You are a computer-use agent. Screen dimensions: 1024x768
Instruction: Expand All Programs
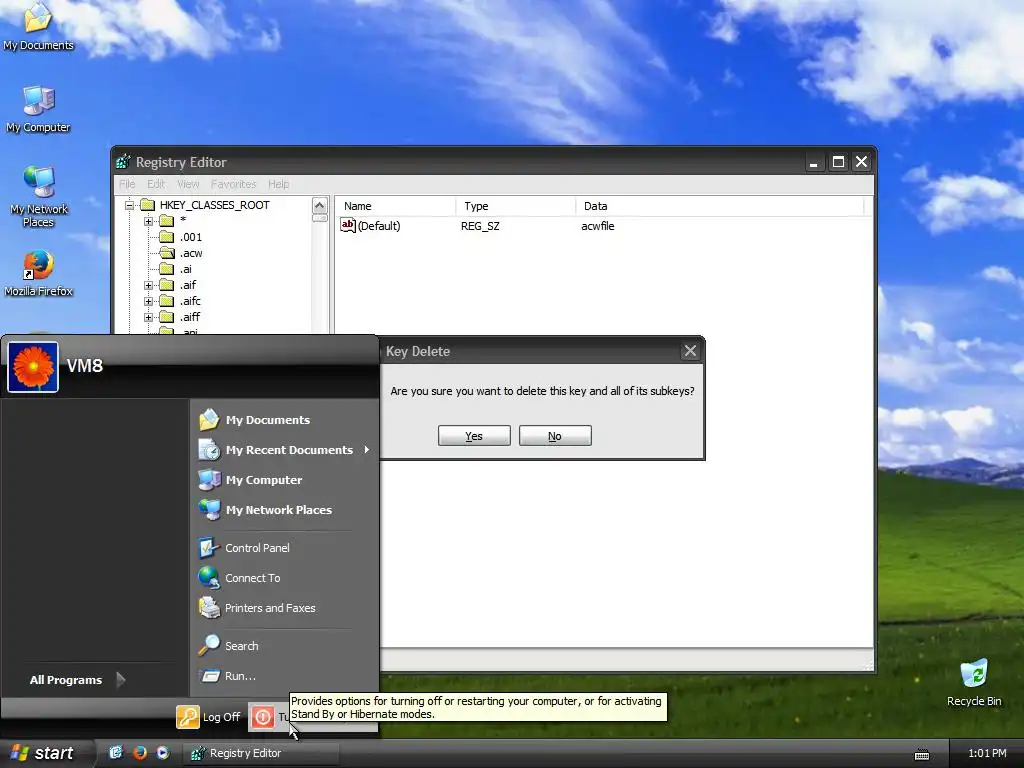coord(77,680)
